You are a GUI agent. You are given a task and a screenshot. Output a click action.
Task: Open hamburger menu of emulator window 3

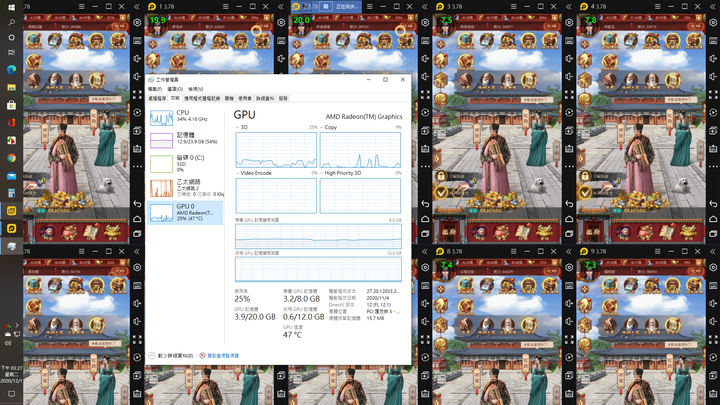[513, 6]
